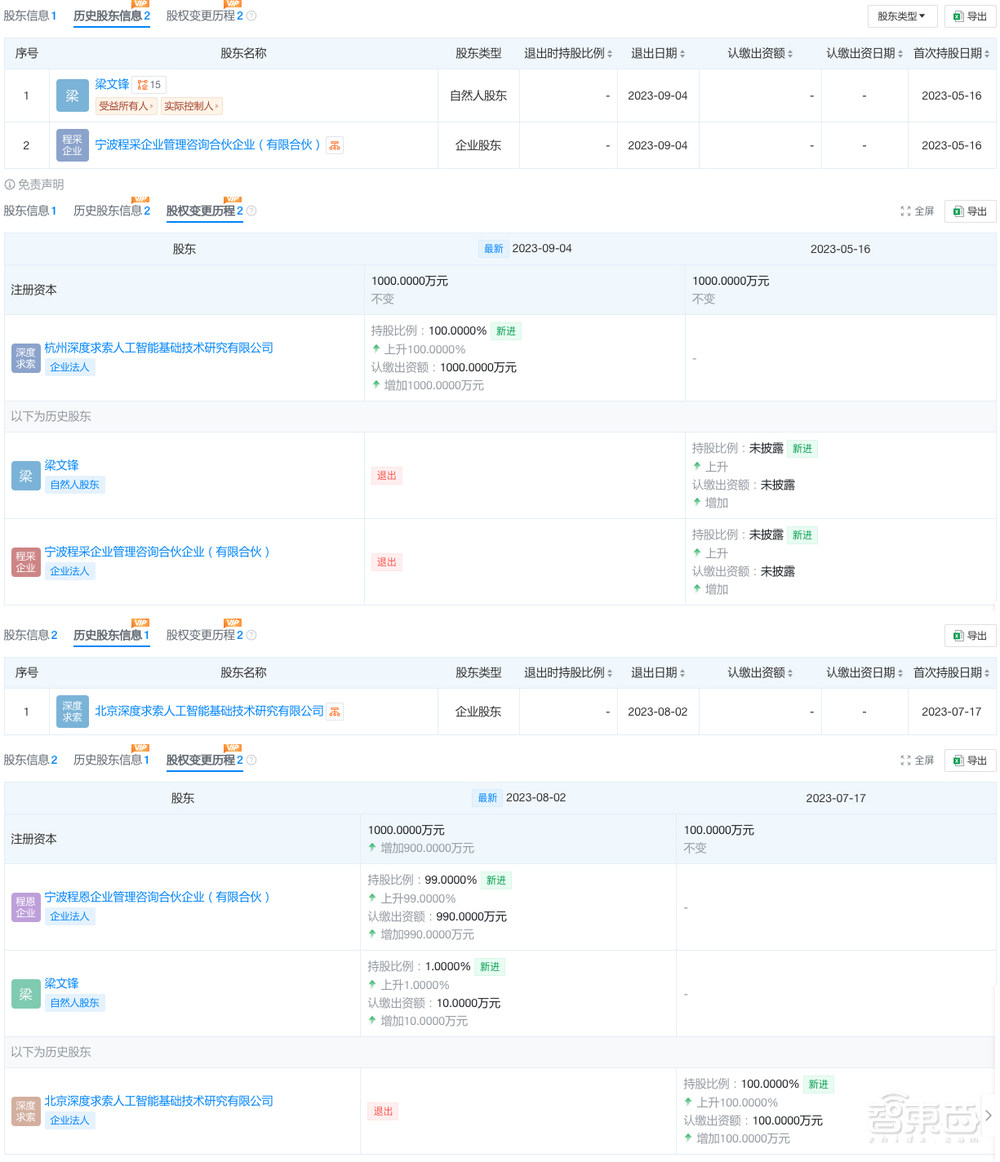Click the 深度求索 company avatar icon
The width and height of the screenshot is (1000, 1162).
click(x=25, y=357)
